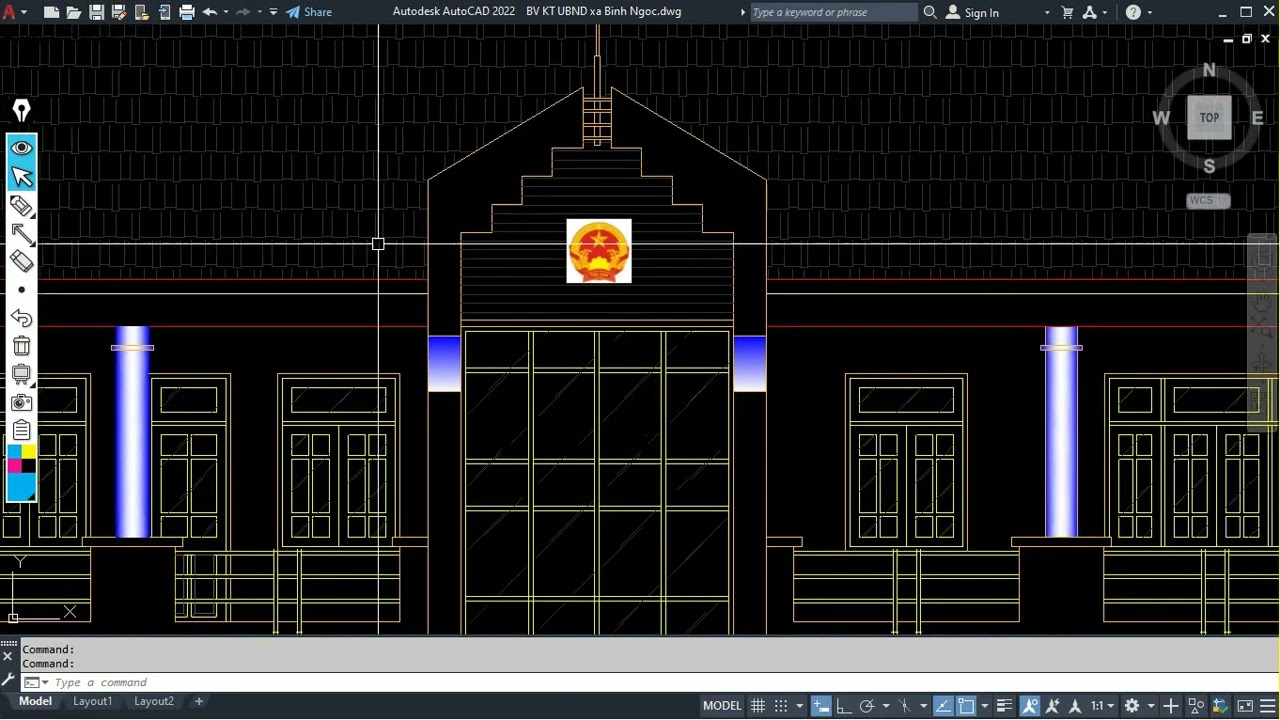Create a new drawing from Quick Access toolbar
The width and height of the screenshot is (1280, 720).
(51, 12)
